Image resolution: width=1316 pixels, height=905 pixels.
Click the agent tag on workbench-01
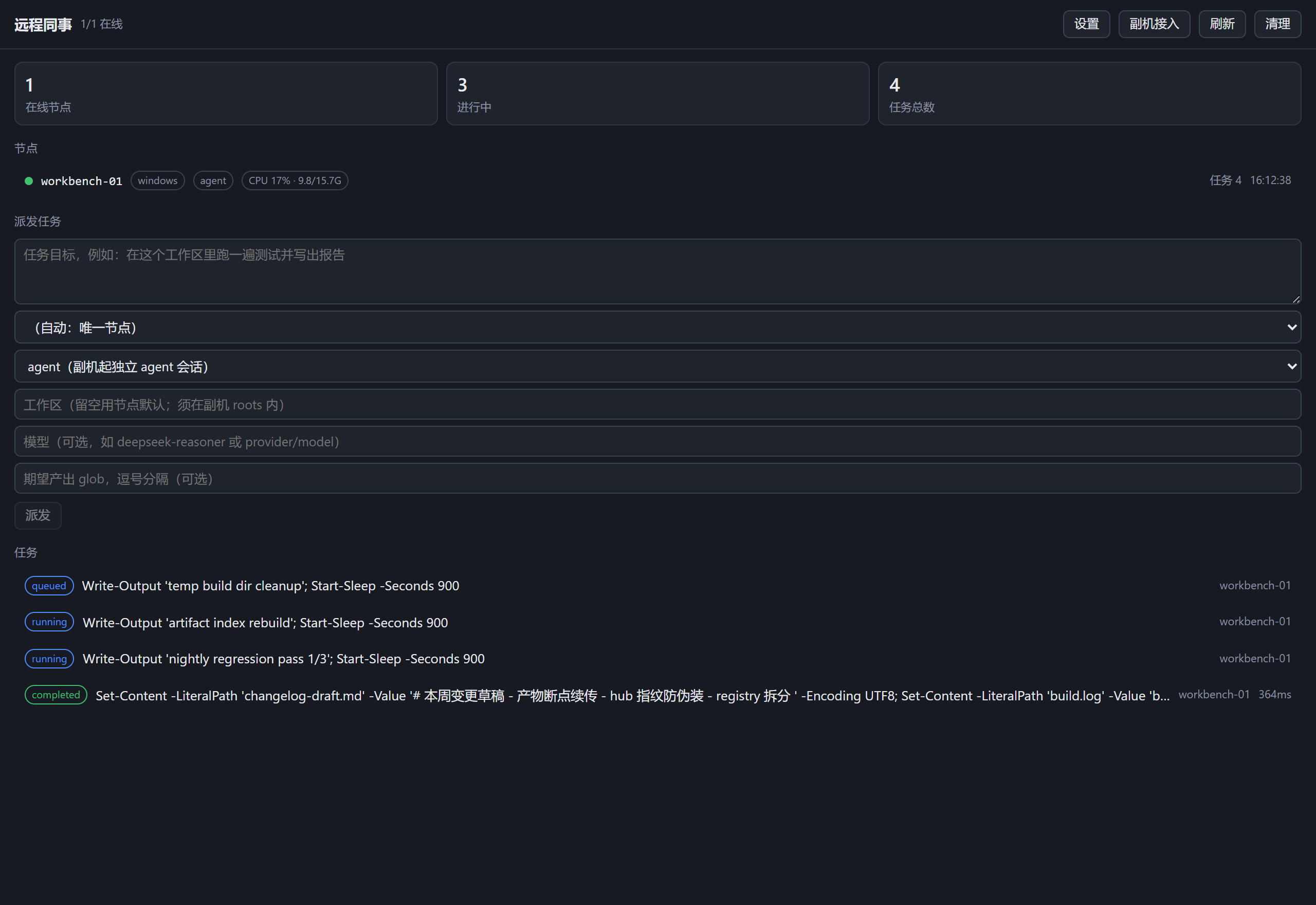(x=213, y=180)
